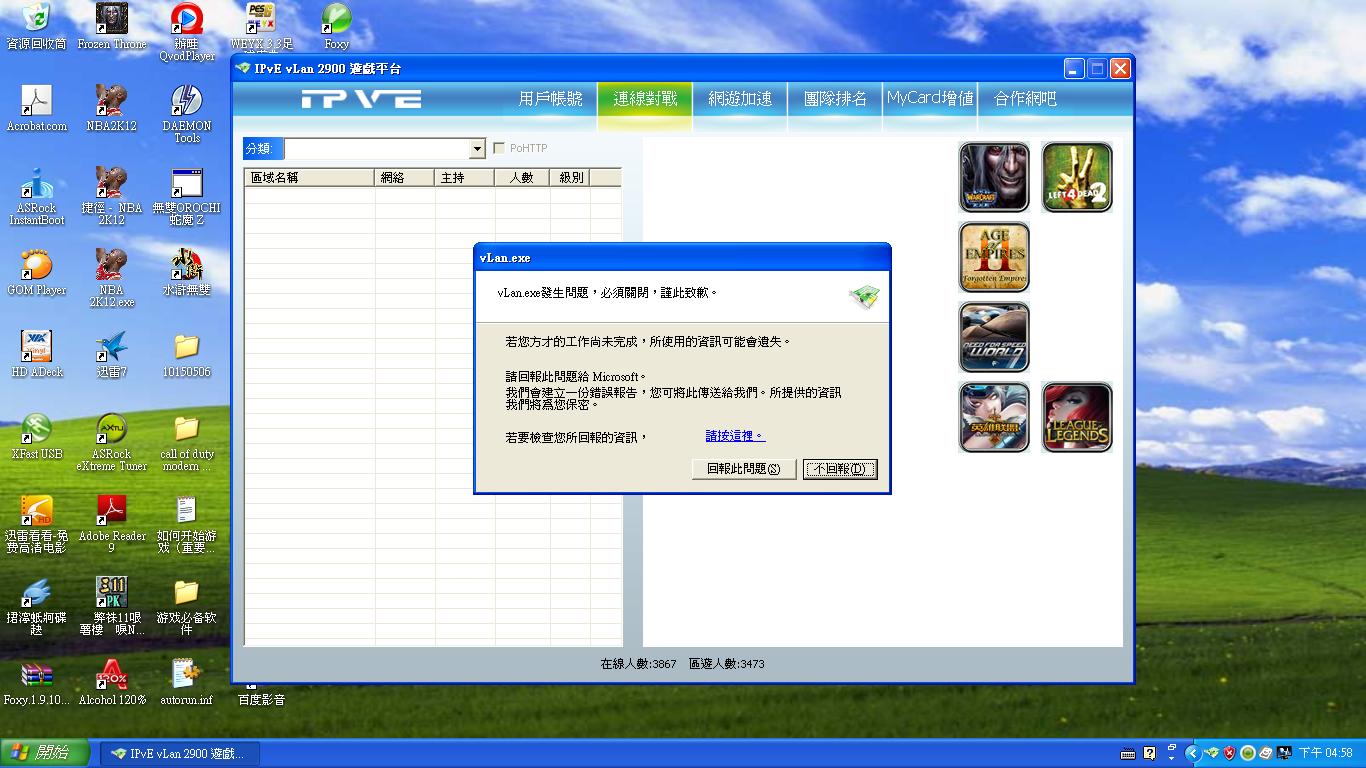Go to the 團隊排名 tab
This screenshot has width=1366, height=768.
click(x=835, y=98)
